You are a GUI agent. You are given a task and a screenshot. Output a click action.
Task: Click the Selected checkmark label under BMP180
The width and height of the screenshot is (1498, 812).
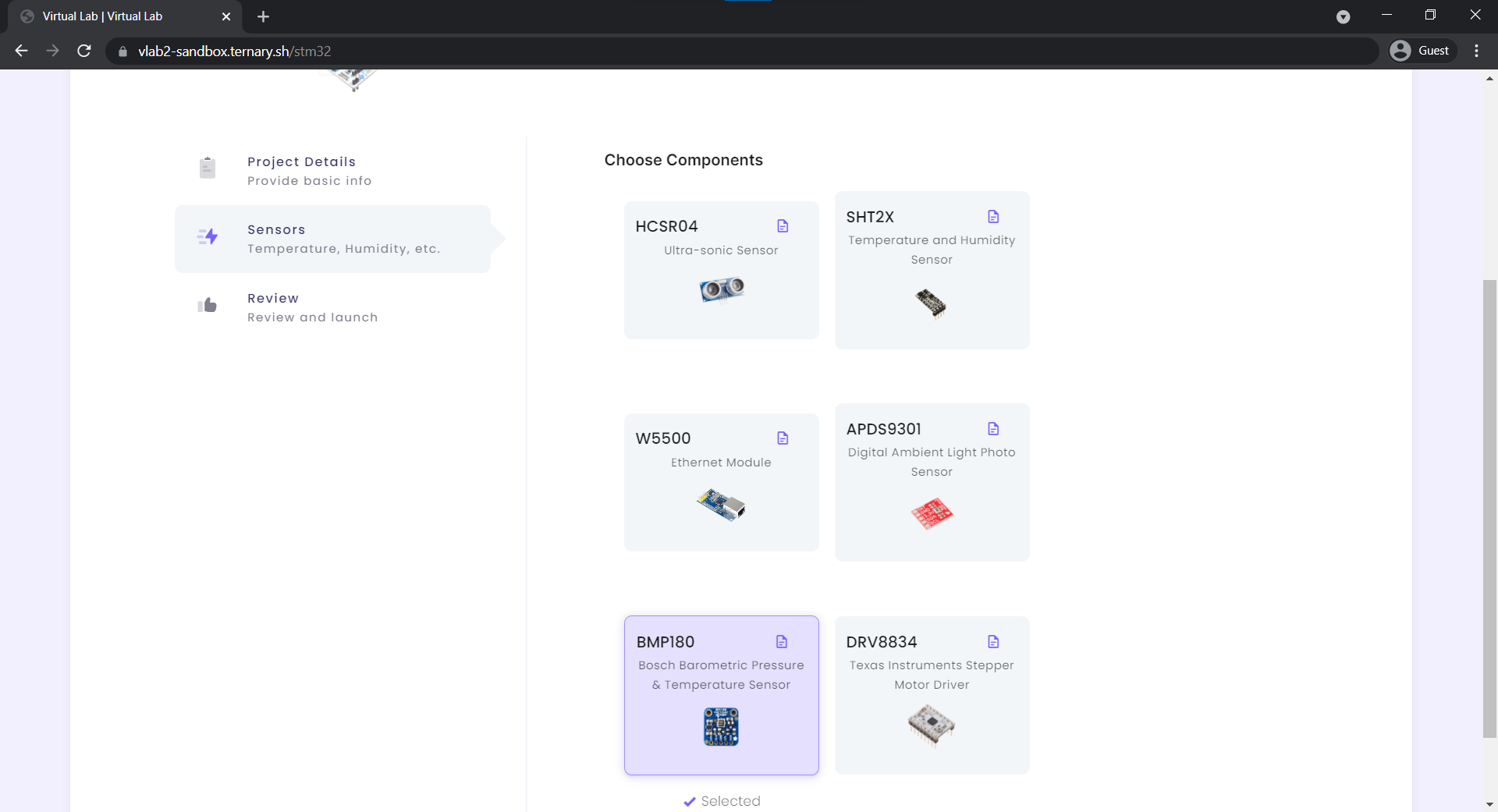(722, 801)
